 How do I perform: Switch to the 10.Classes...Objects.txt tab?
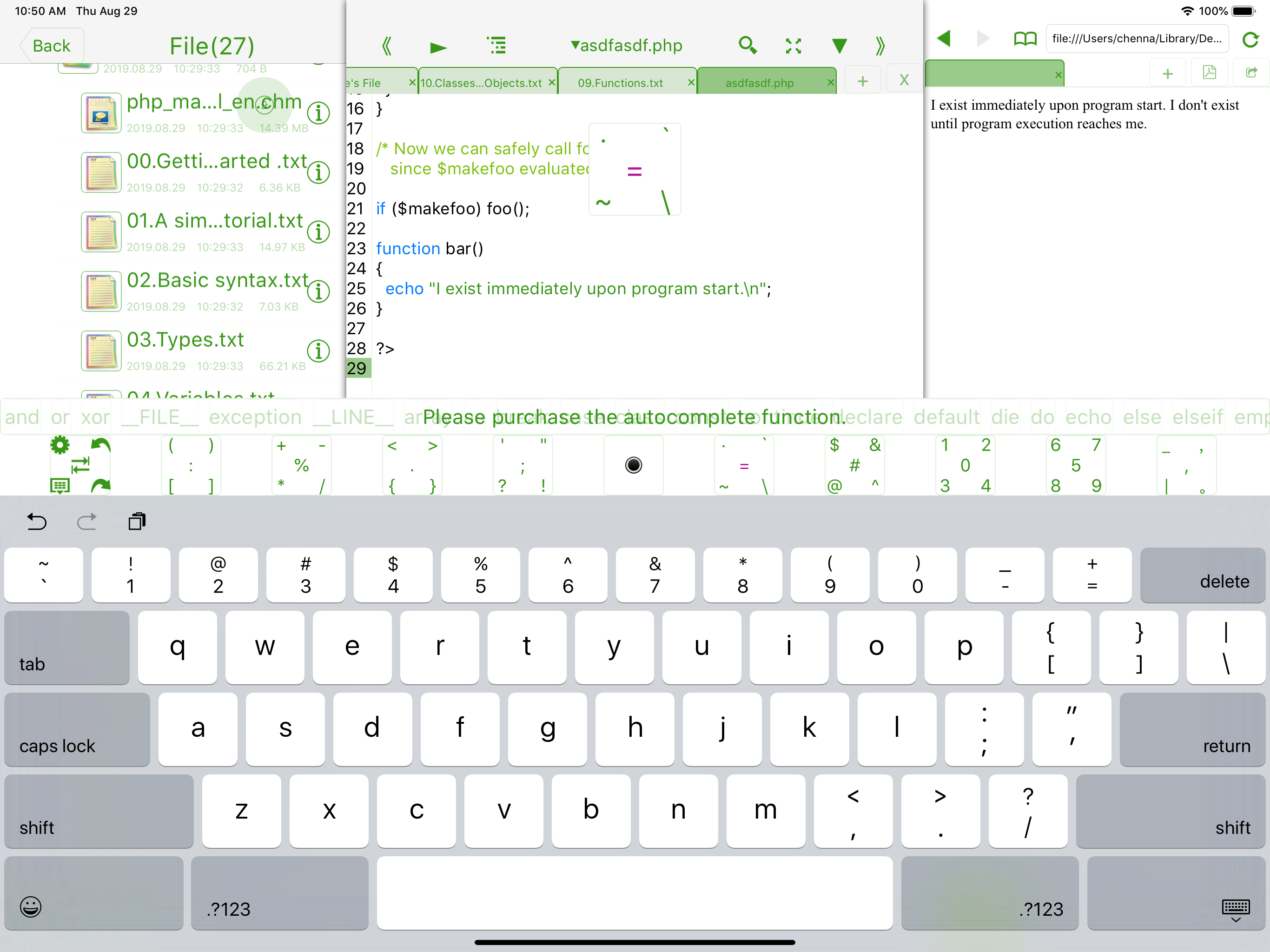coord(481,83)
